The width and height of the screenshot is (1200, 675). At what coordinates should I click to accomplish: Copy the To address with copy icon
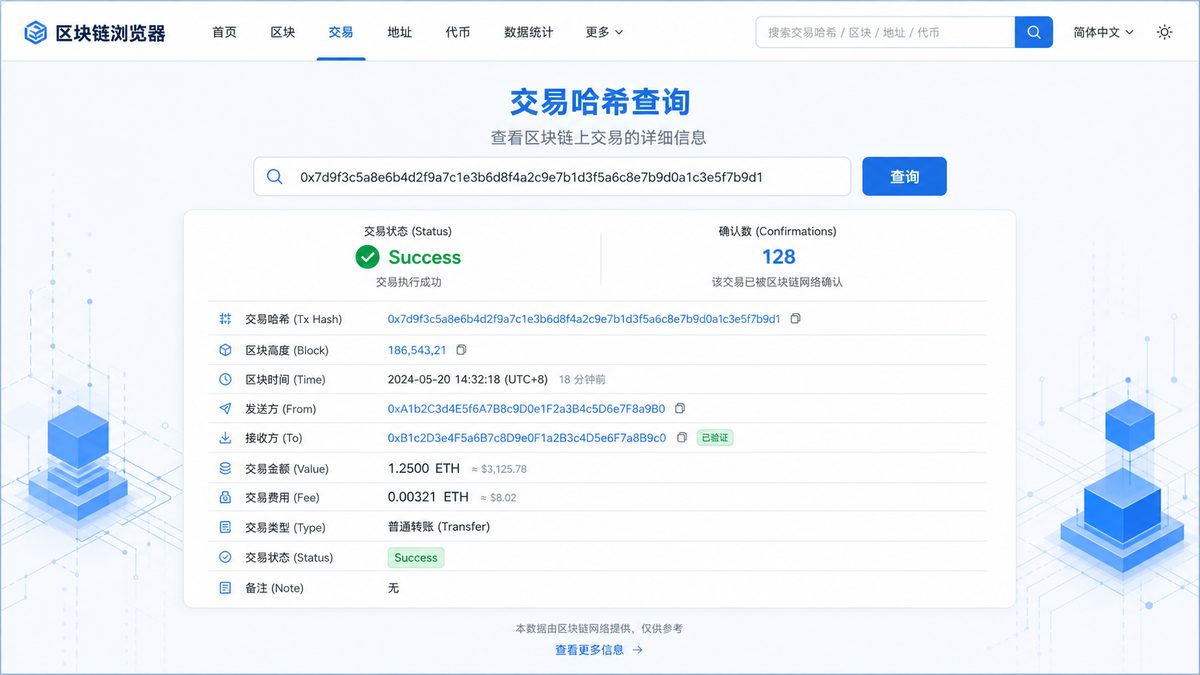click(682, 438)
